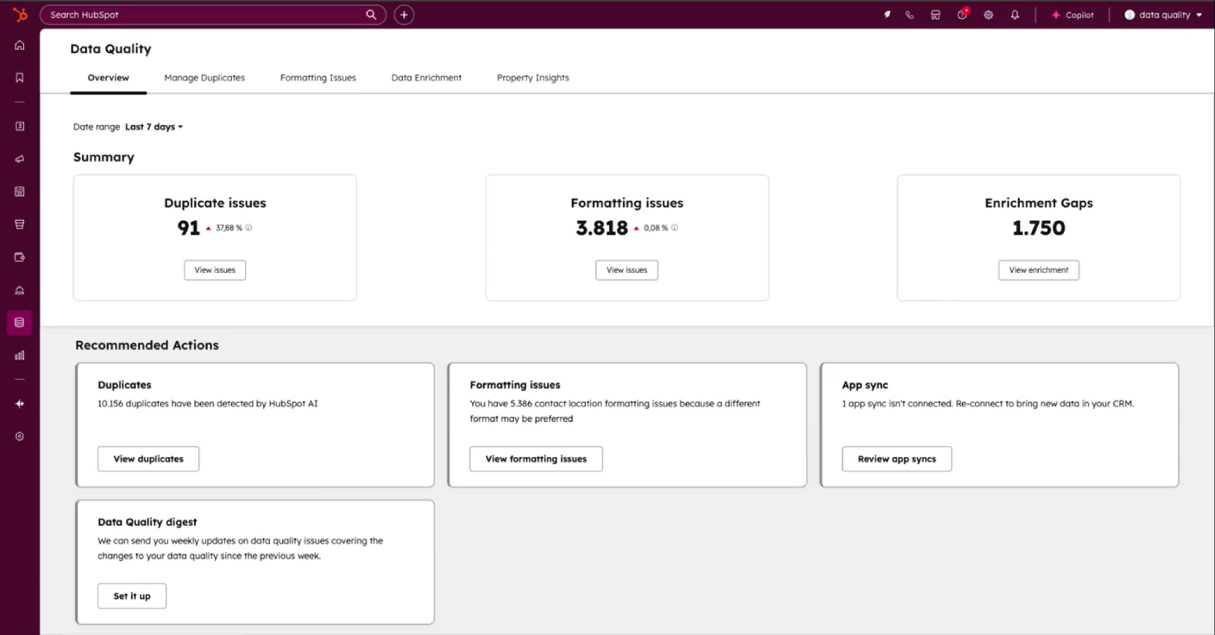
Task: Open the settings gear in top bar
Action: [x=988, y=15]
